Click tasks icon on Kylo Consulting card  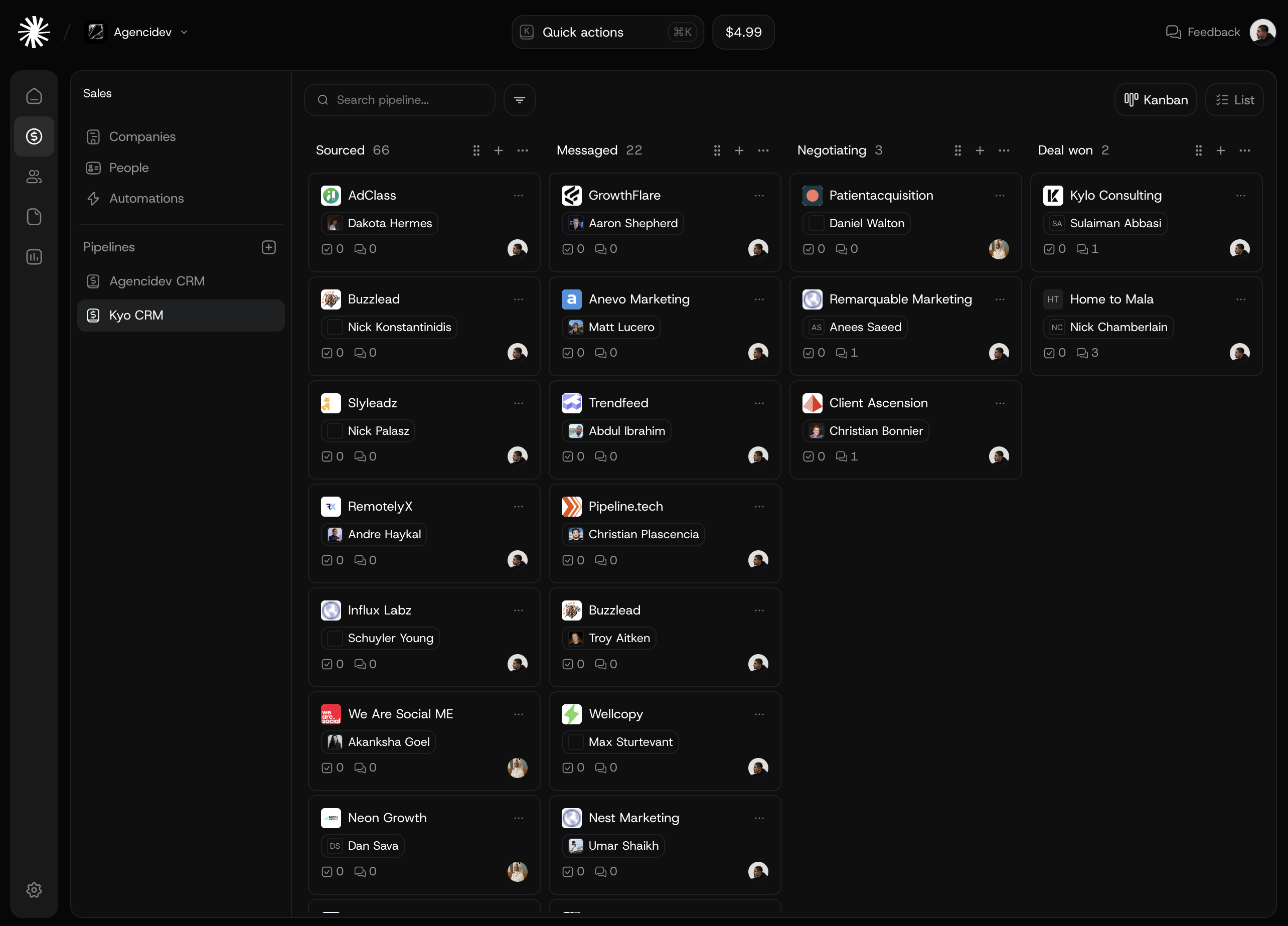pyautogui.click(x=1049, y=249)
